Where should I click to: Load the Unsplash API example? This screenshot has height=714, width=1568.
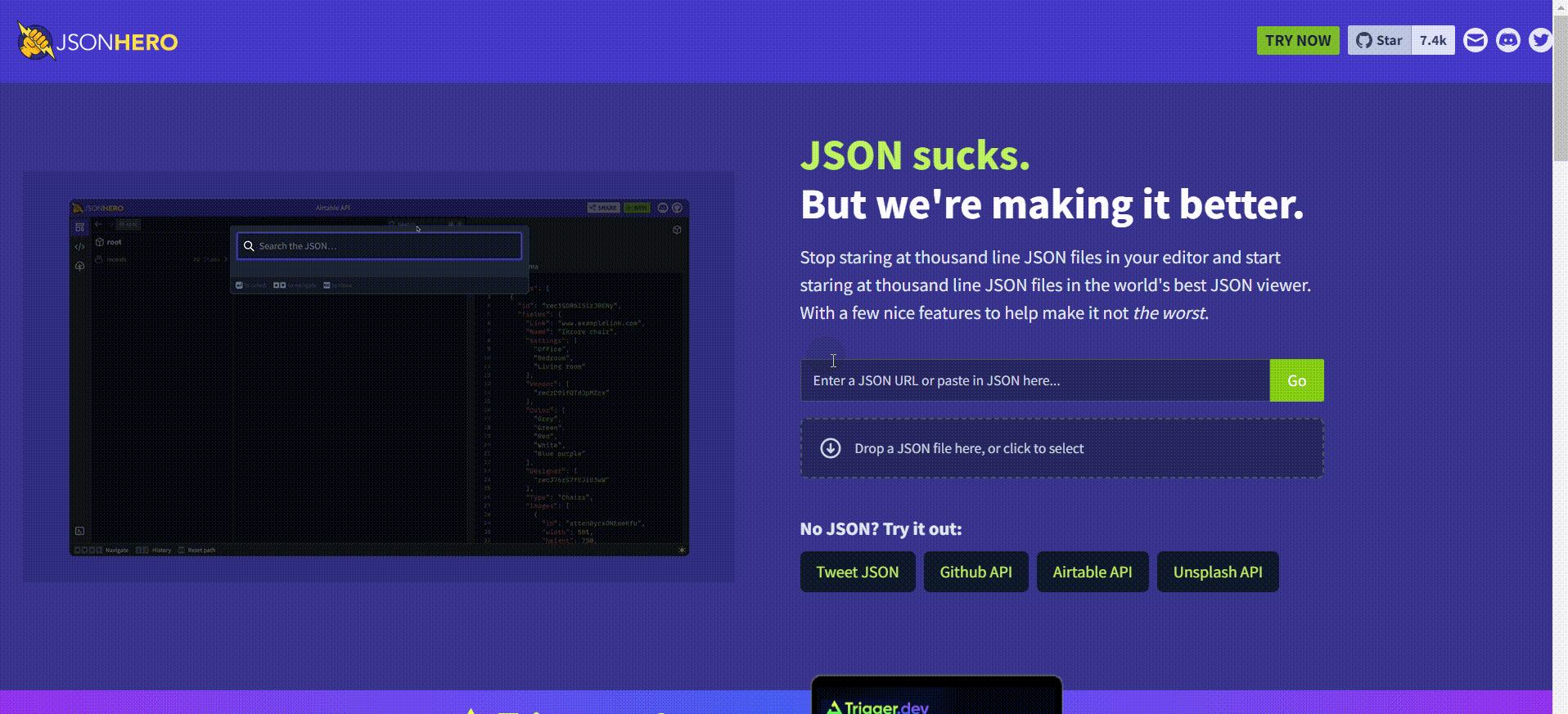coord(1218,572)
